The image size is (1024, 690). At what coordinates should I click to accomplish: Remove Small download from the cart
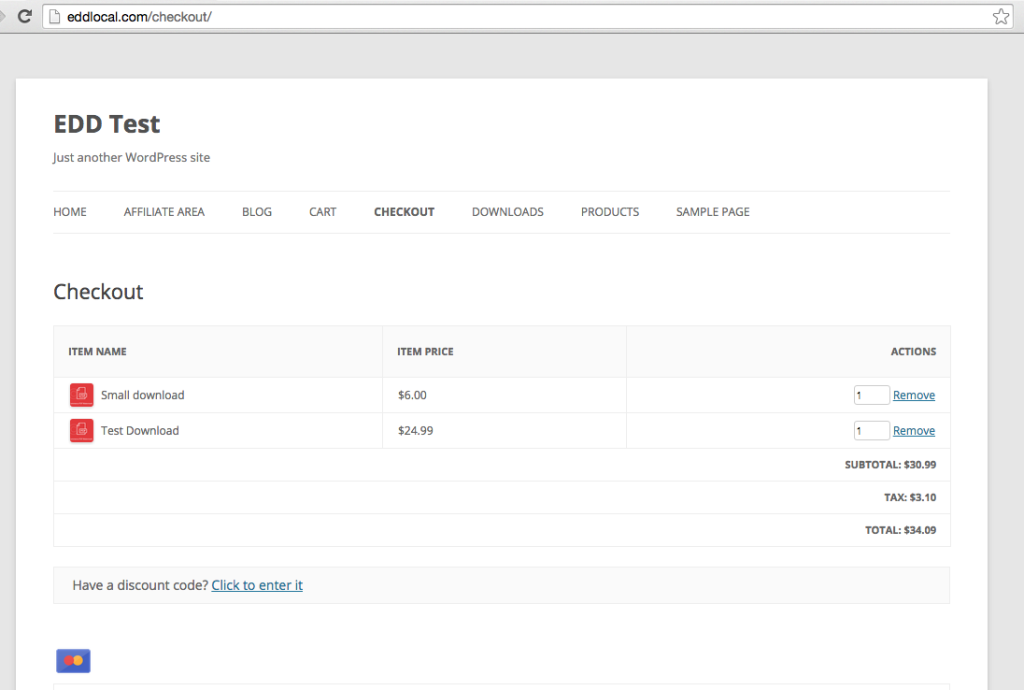pyautogui.click(x=914, y=395)
